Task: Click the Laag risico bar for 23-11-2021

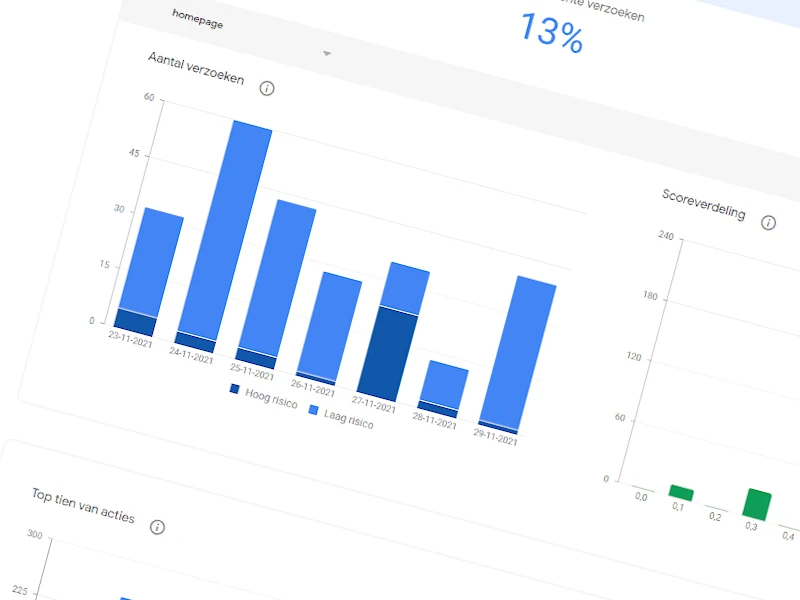Action: 152,263
